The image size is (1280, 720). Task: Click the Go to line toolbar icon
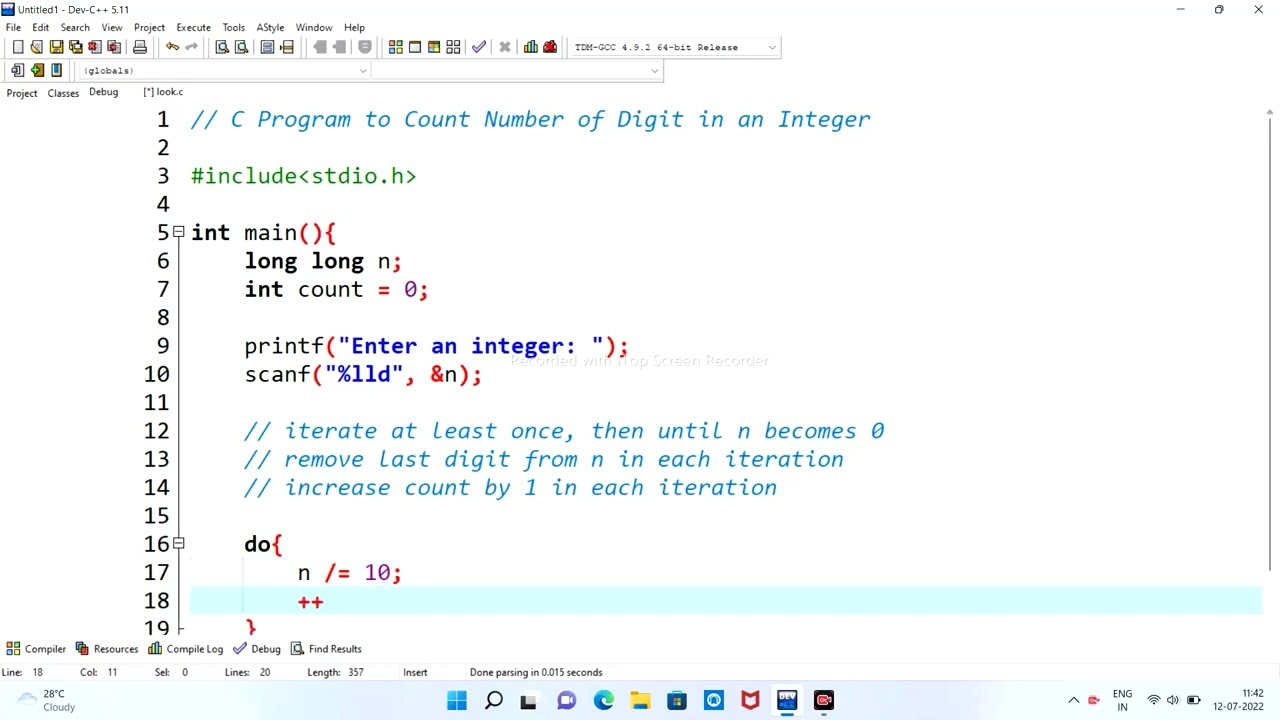tap(287, 47)
